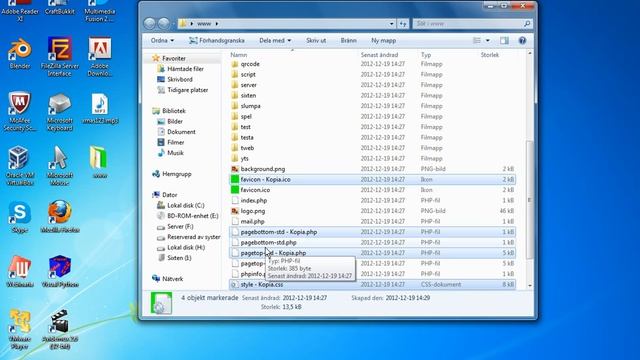Screen dimensions: 640x360
Task: Select pagebottom-std.php file row
Action: [x=372, y=242]
